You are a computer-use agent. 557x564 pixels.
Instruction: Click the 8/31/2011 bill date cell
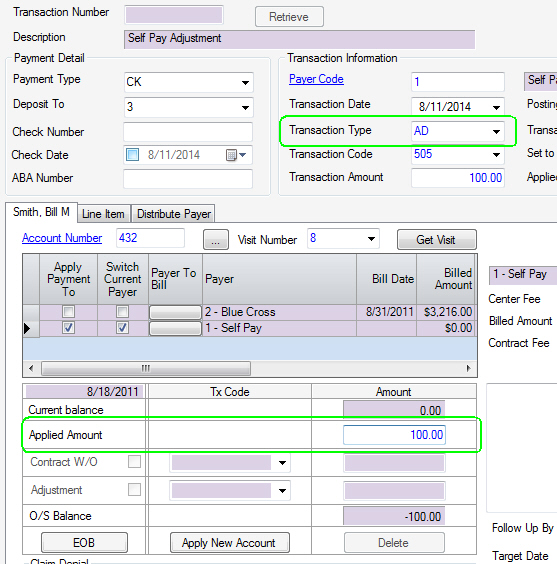387,312
